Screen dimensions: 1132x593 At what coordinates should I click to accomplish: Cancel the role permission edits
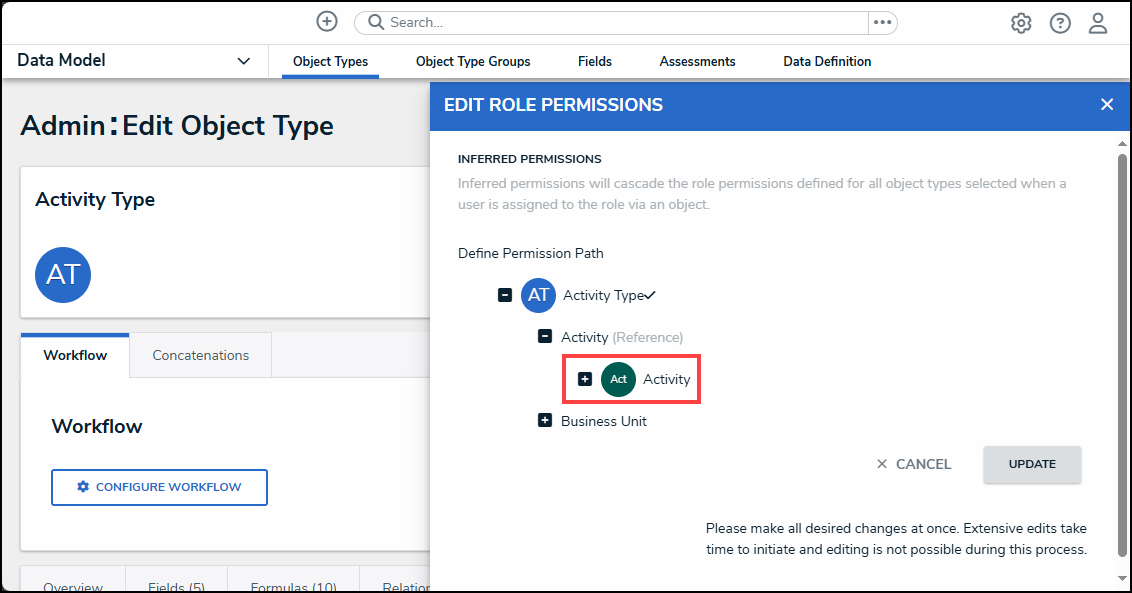[x=914, y=464]
